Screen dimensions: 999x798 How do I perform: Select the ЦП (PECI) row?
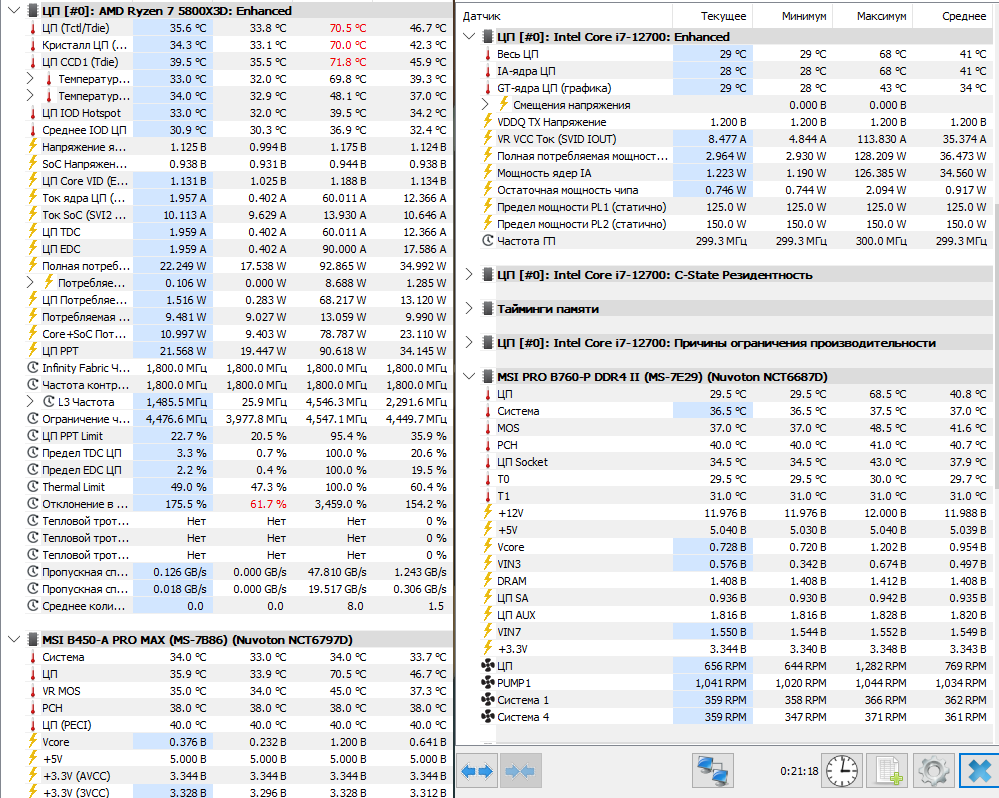tap(239, 725)
